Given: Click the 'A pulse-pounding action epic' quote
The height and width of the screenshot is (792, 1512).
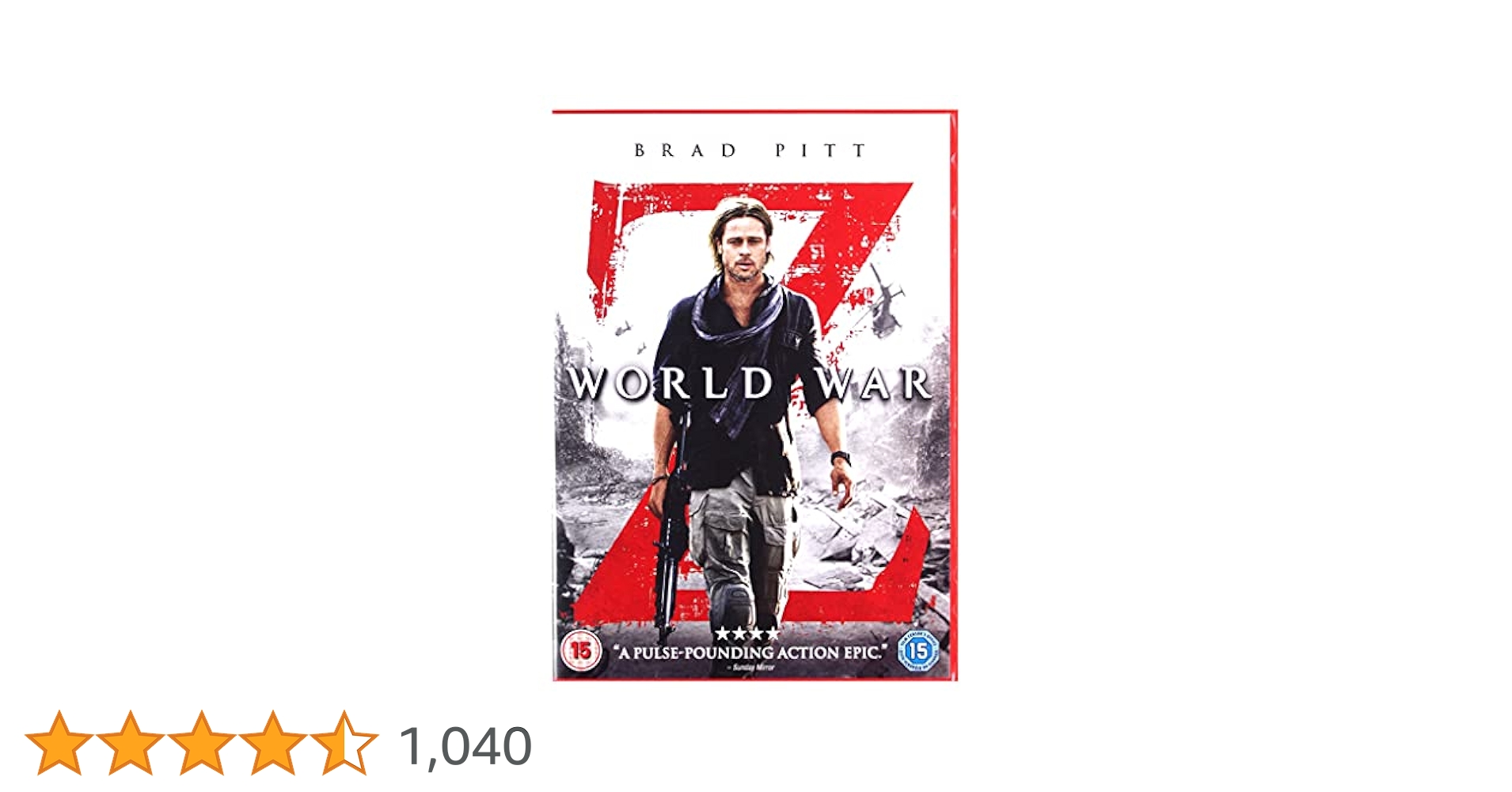Looking at the screenshot, I should [x=750, y=653].
